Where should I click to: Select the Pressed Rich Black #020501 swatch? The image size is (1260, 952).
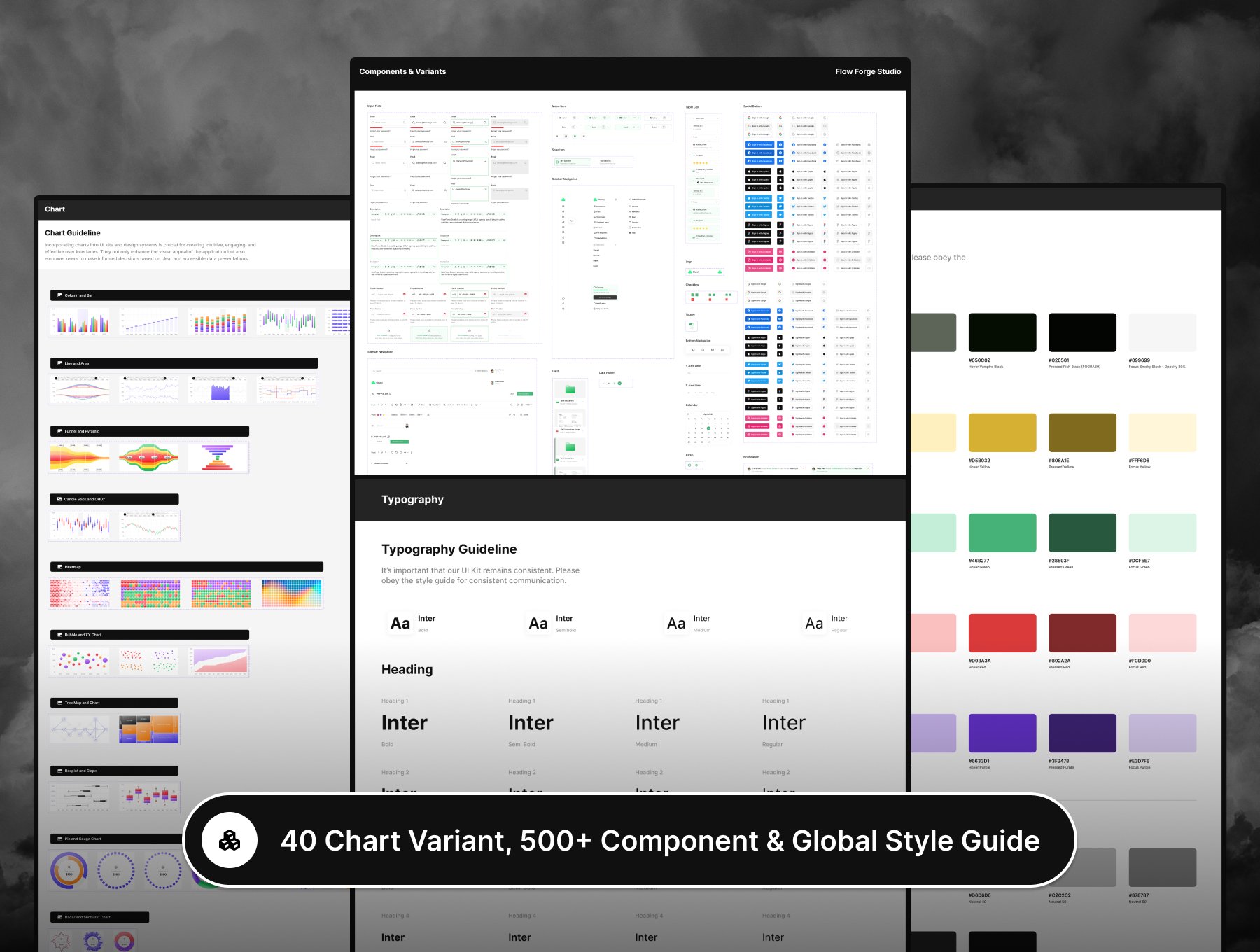pyautogui.click(x=1082, y=332)
